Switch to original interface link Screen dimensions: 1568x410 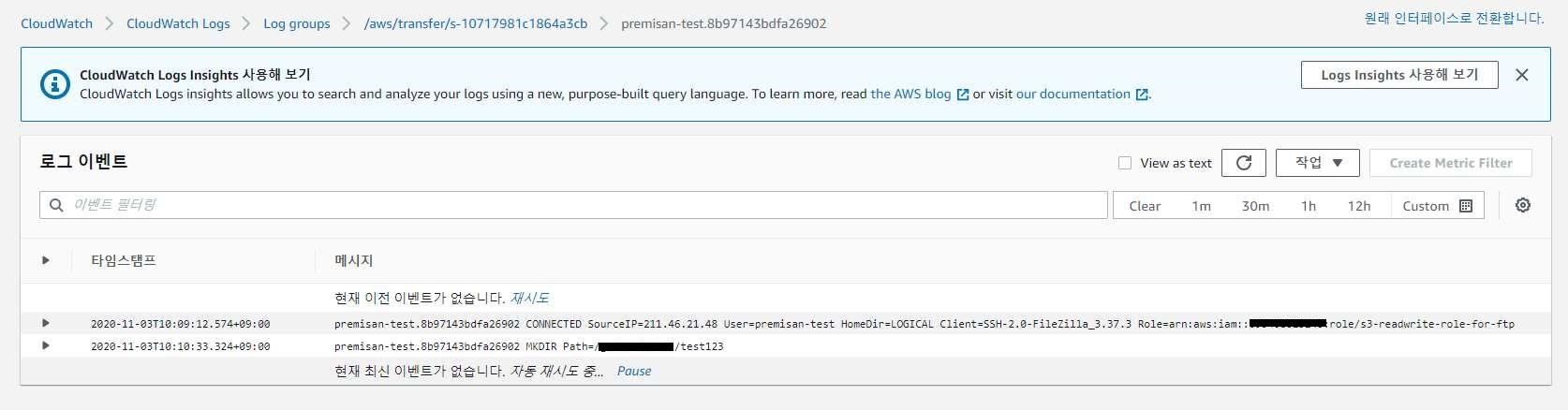(x=1454, y=18)
